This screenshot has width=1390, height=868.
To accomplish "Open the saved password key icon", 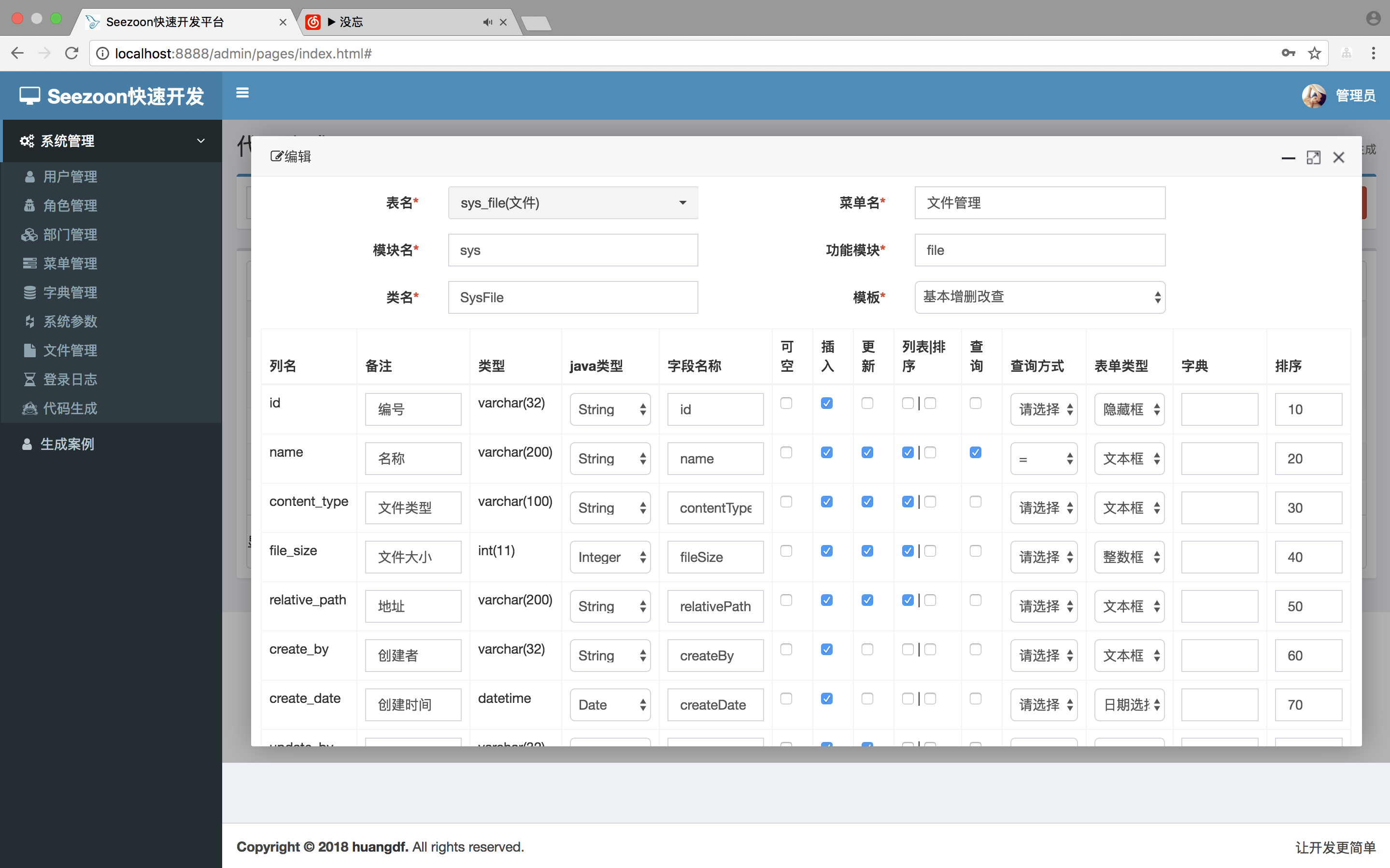I will click(1288, 53).
